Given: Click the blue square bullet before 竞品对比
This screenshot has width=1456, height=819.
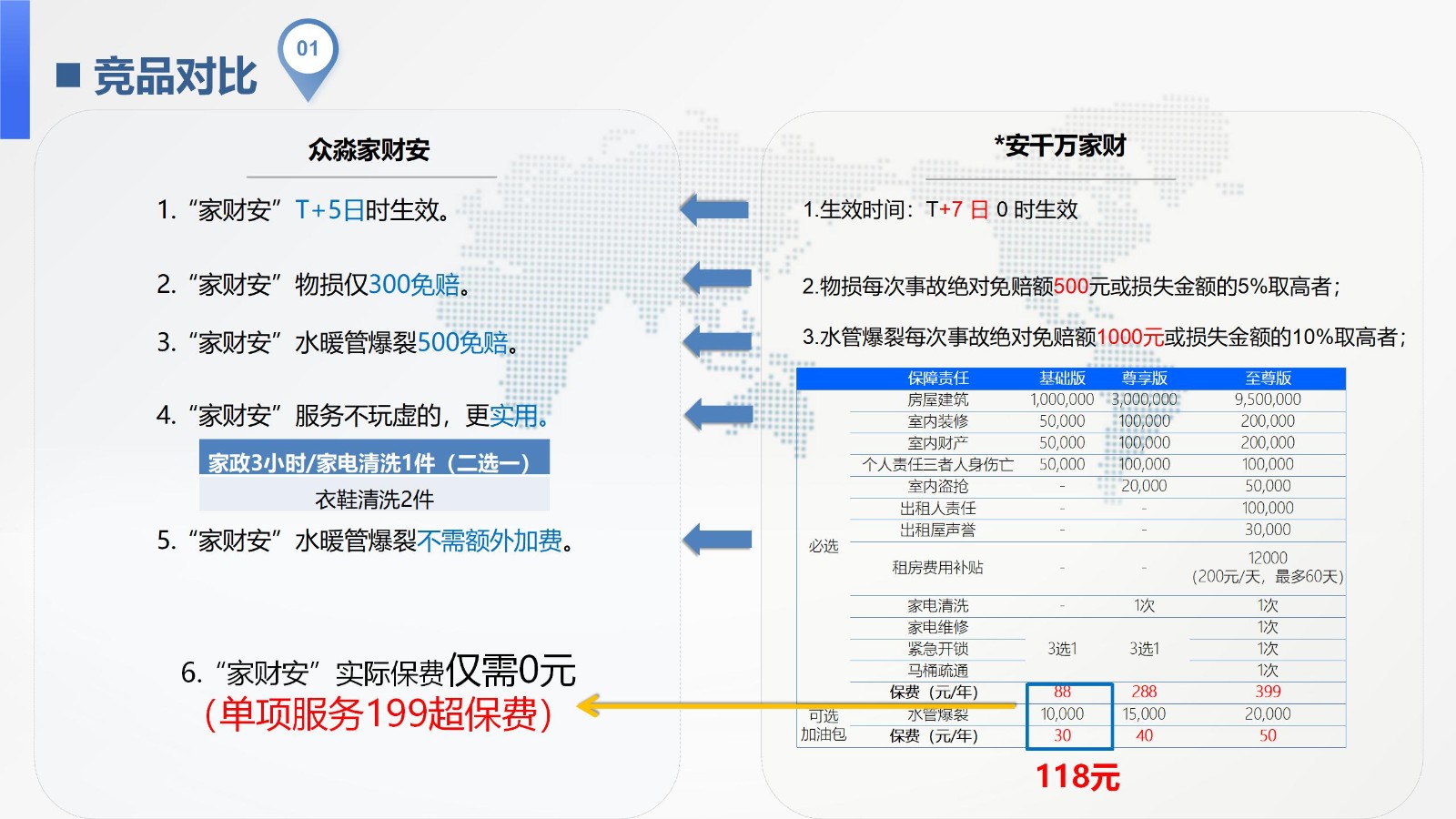Looking at the screenshot, I should 68,76.
